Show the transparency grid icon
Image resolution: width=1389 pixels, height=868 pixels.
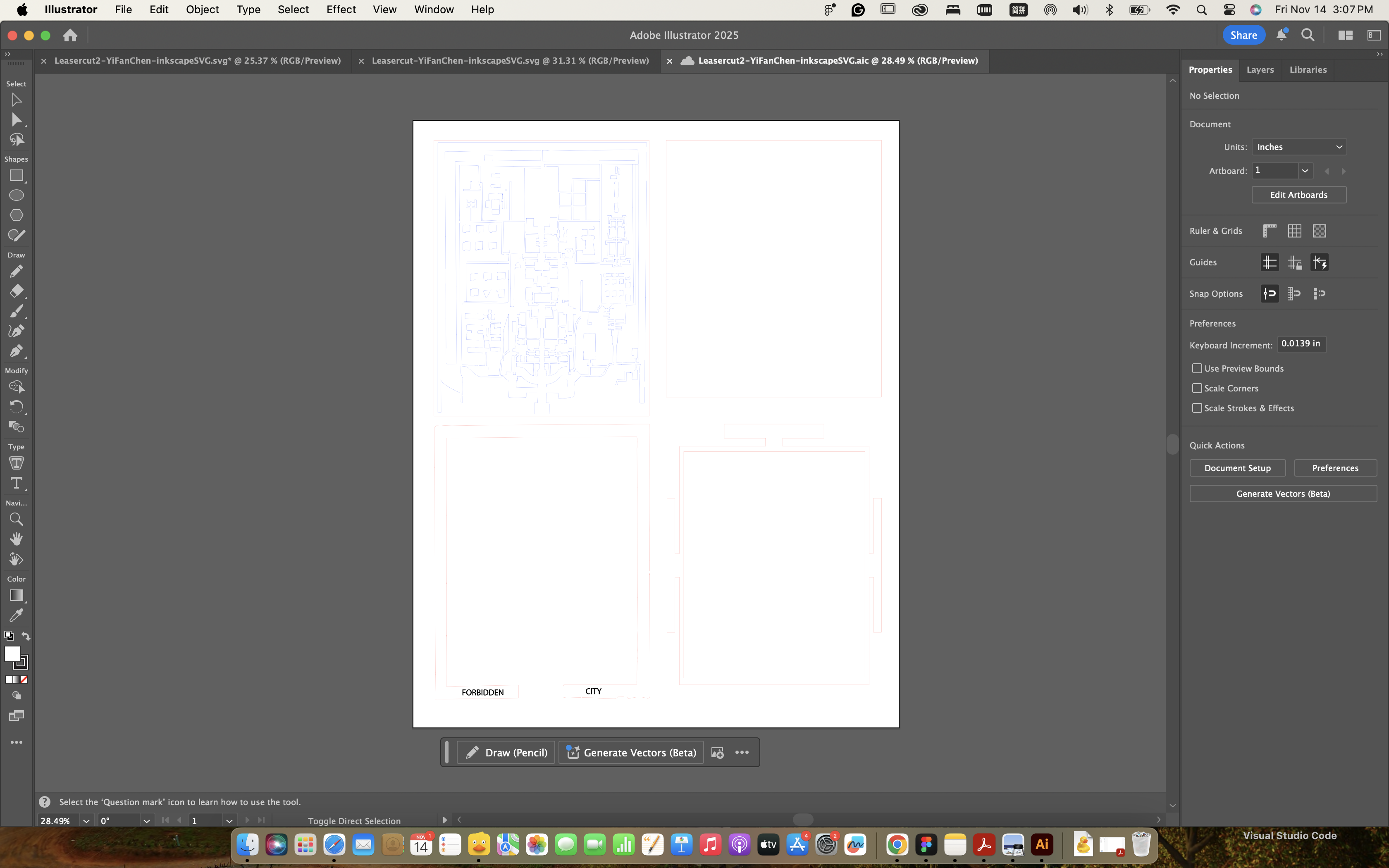click(x=1319, y=231)
